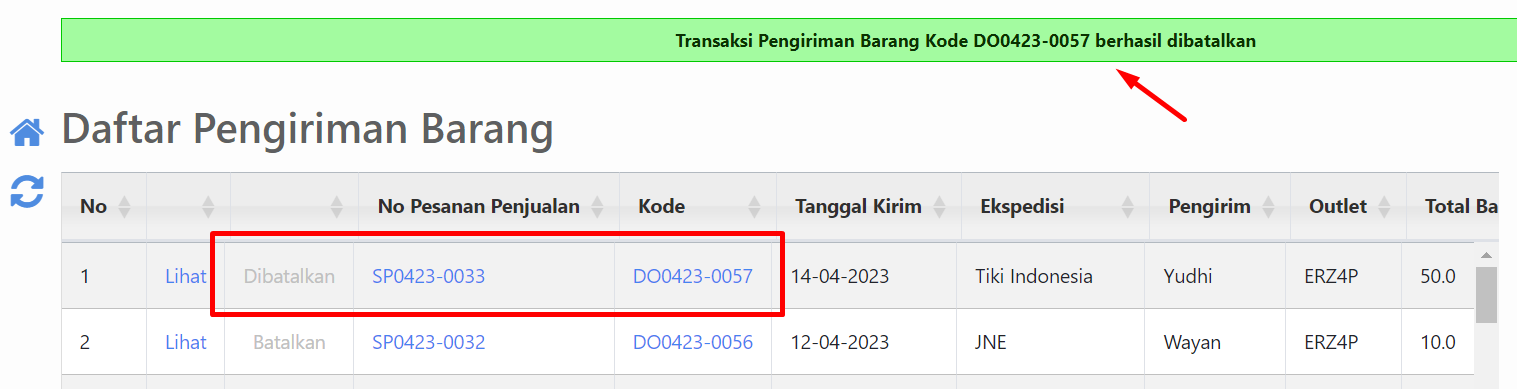The height and width of the screenshot is (389, 1517).
Task: Open delivery code DO0423-0057
Action: pyautogui.click(x=693, y=276)
